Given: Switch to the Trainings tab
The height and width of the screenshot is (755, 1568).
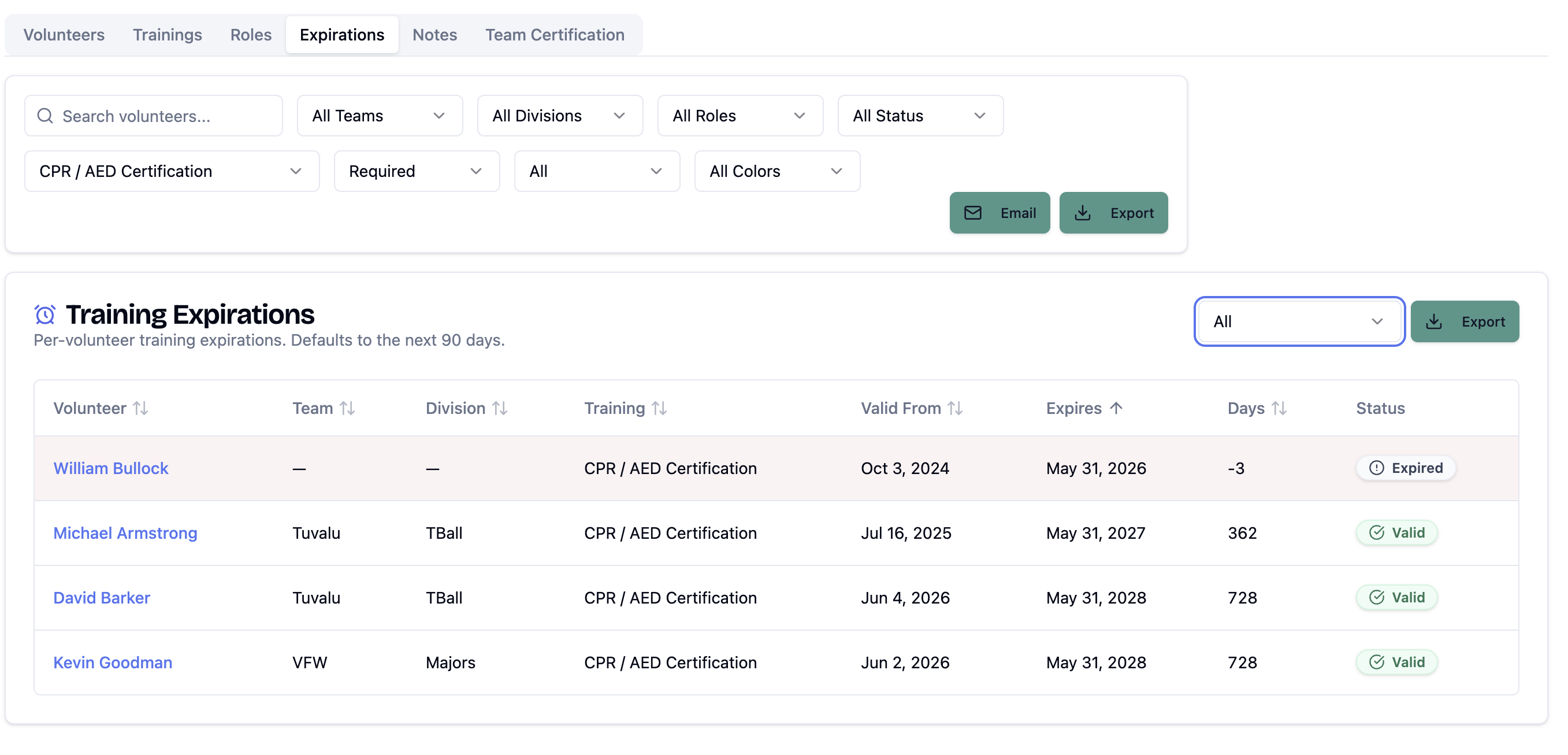Looking at the screenshot, I should (168, 35).
